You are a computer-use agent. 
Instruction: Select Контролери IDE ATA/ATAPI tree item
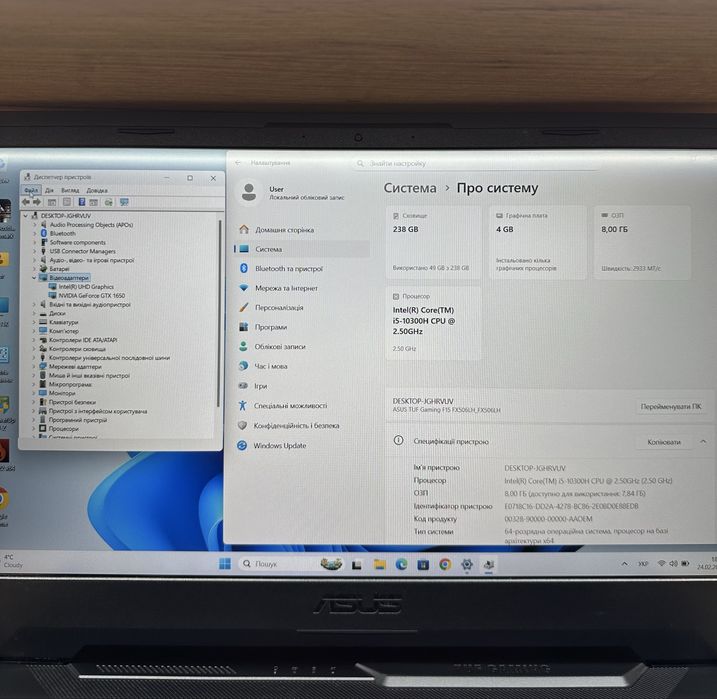point(83,340)
